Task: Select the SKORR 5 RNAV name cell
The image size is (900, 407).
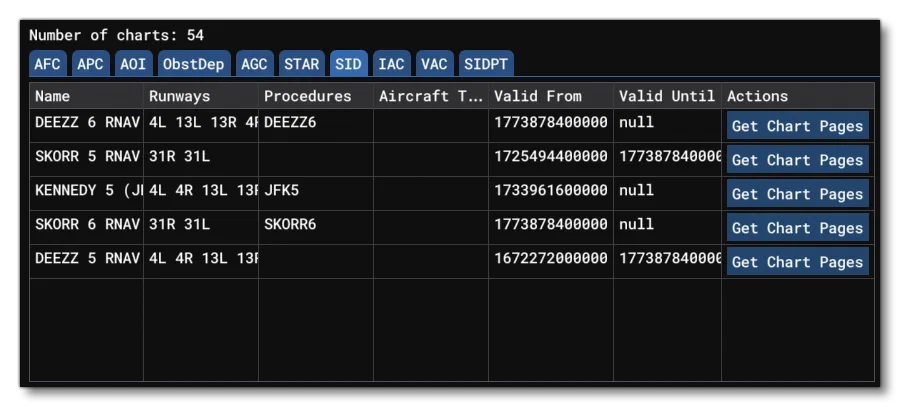Action: pos(86,160)
